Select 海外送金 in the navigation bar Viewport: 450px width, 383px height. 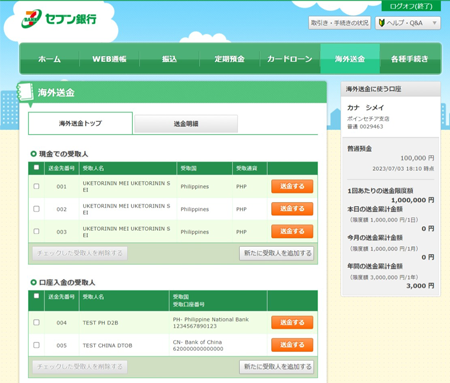coord(350,59)
